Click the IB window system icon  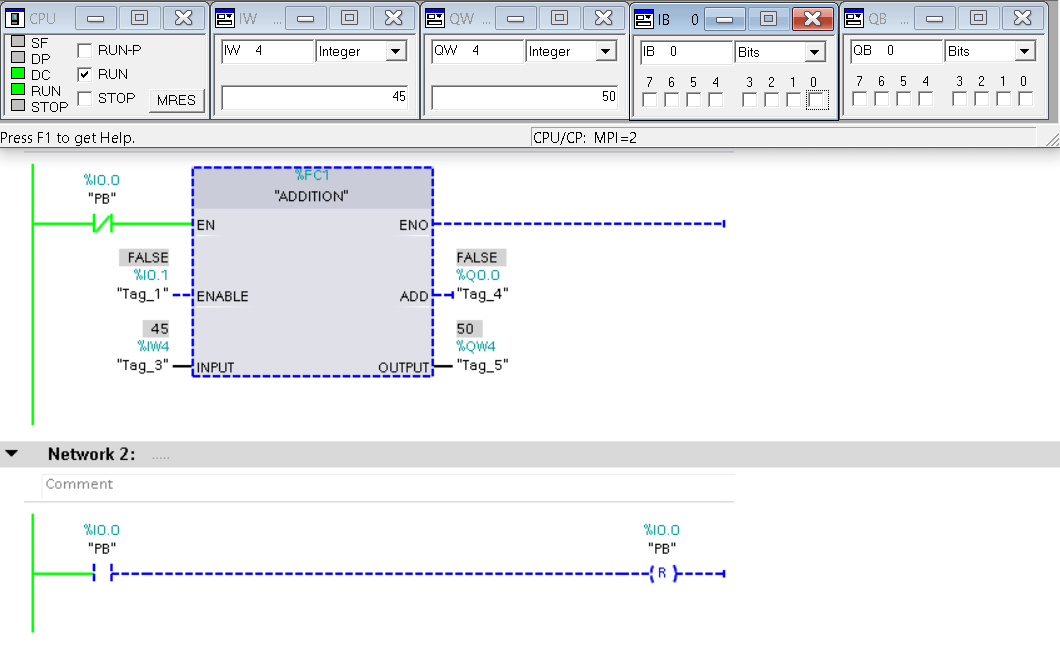(644, 19)
